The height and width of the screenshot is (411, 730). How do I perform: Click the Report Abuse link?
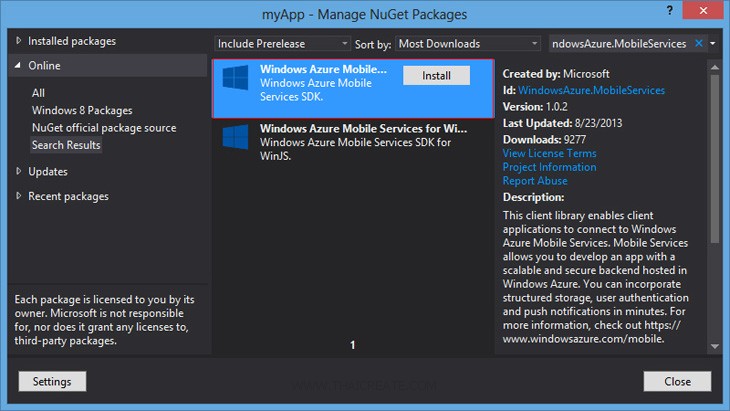coord(535,181)
